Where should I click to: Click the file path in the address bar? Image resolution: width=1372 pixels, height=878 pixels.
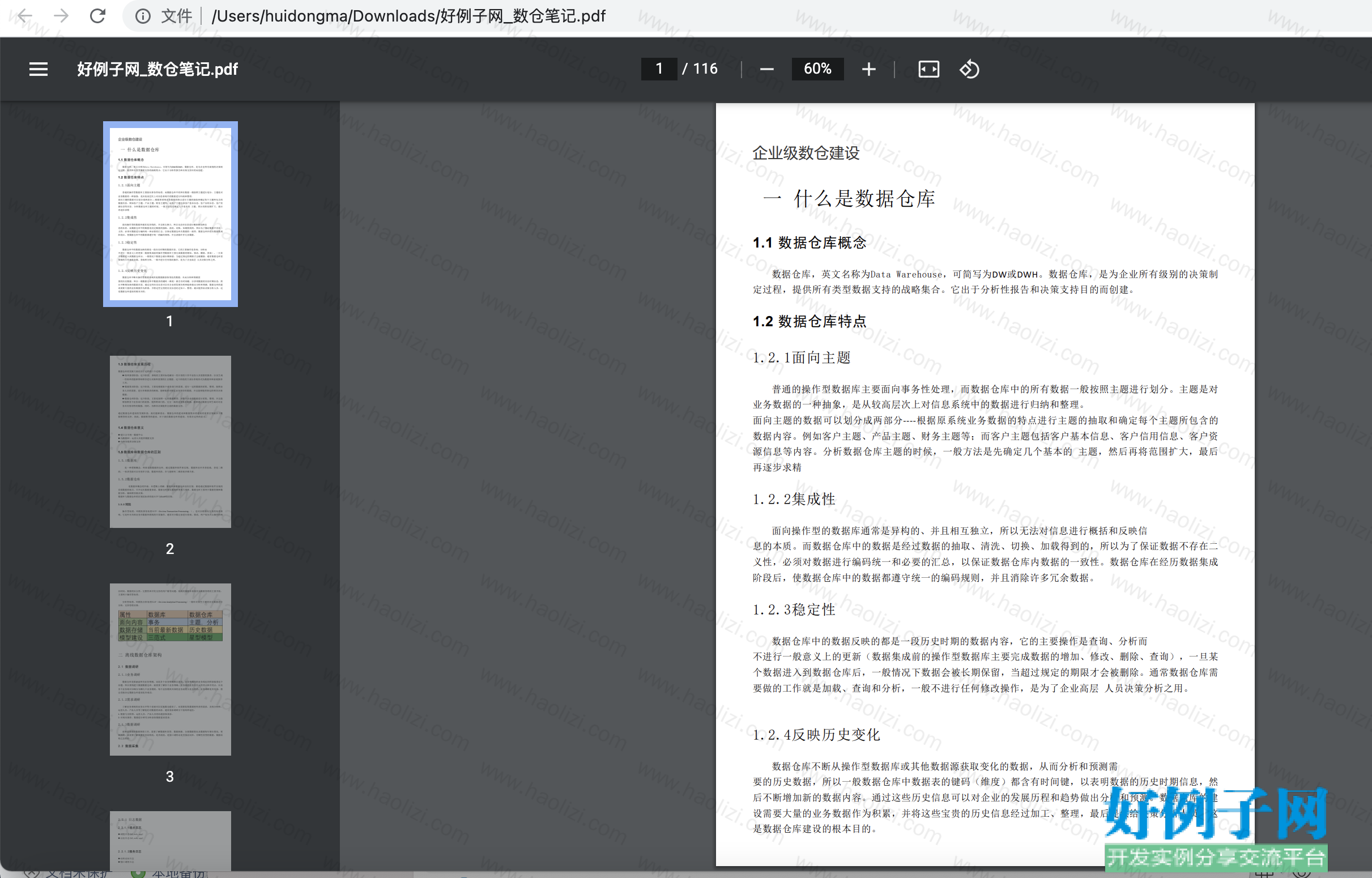(x=408, y=16)
